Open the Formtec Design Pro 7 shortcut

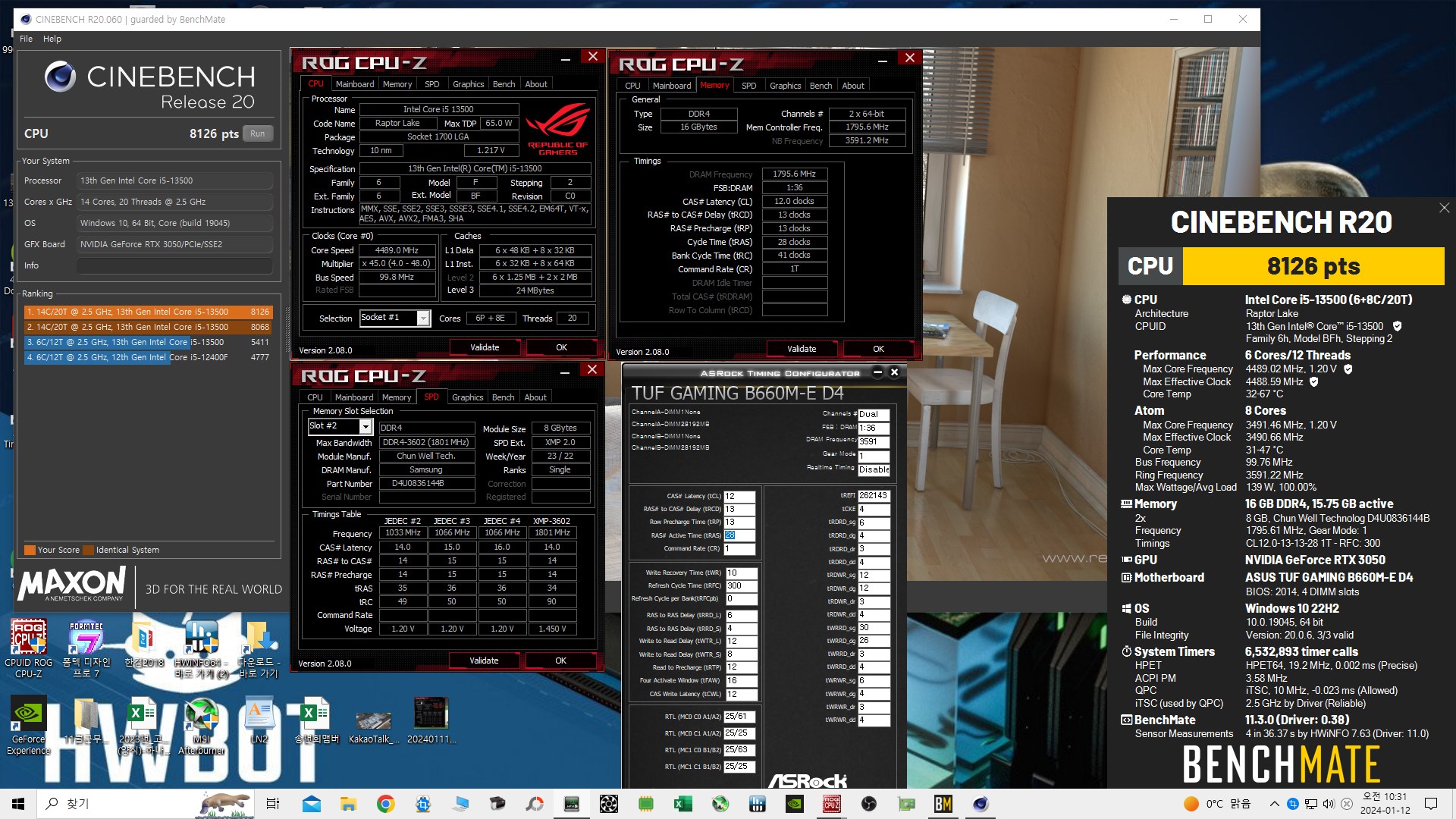(x=86, y=647)
